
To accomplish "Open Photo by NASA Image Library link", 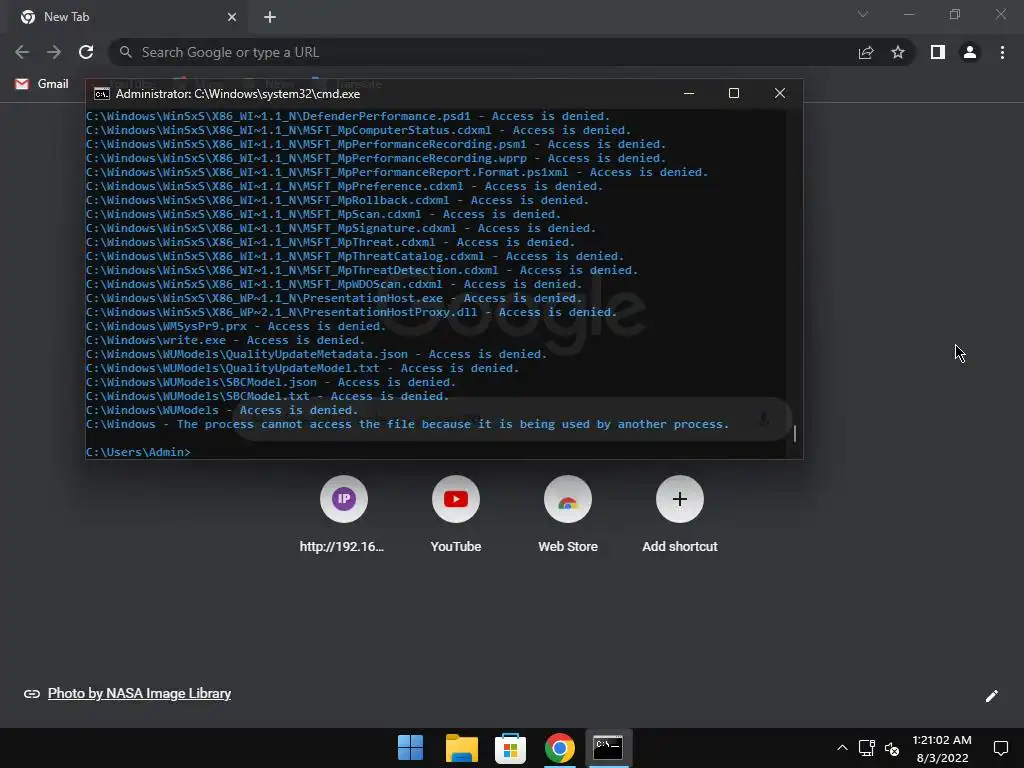I will point(139,694).
